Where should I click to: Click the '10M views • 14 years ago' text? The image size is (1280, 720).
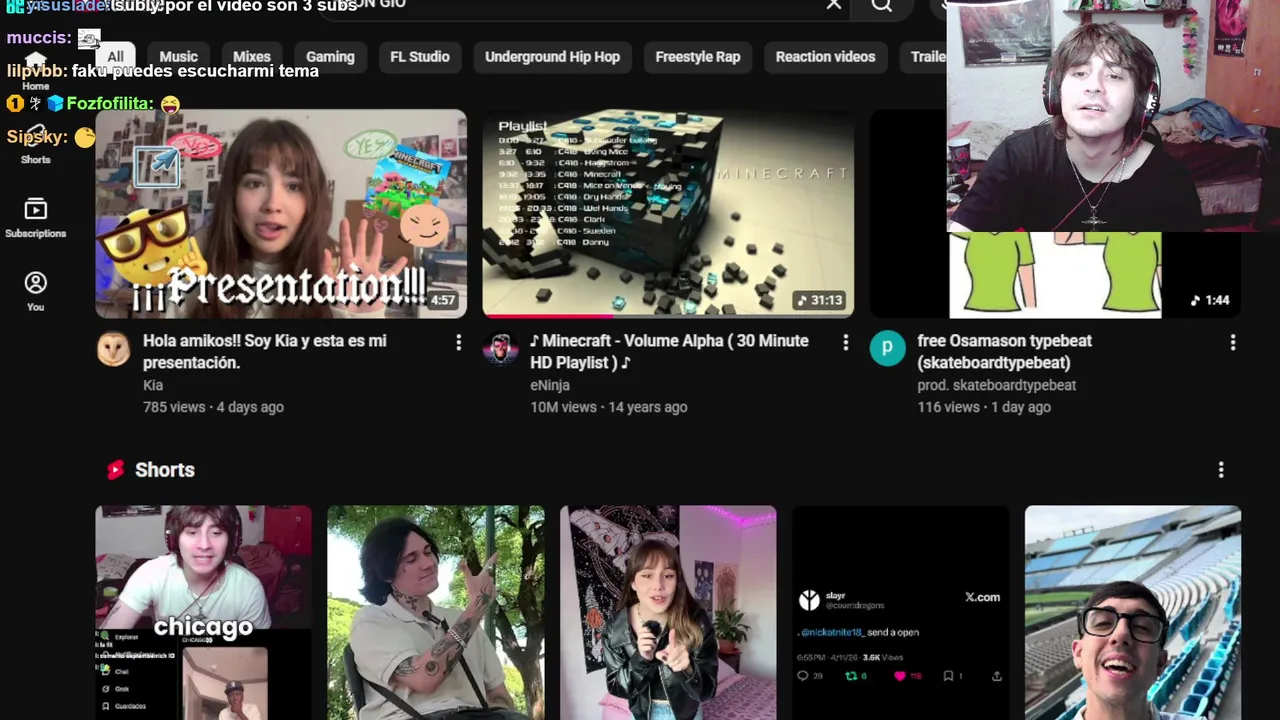click(x=608, y=407)
